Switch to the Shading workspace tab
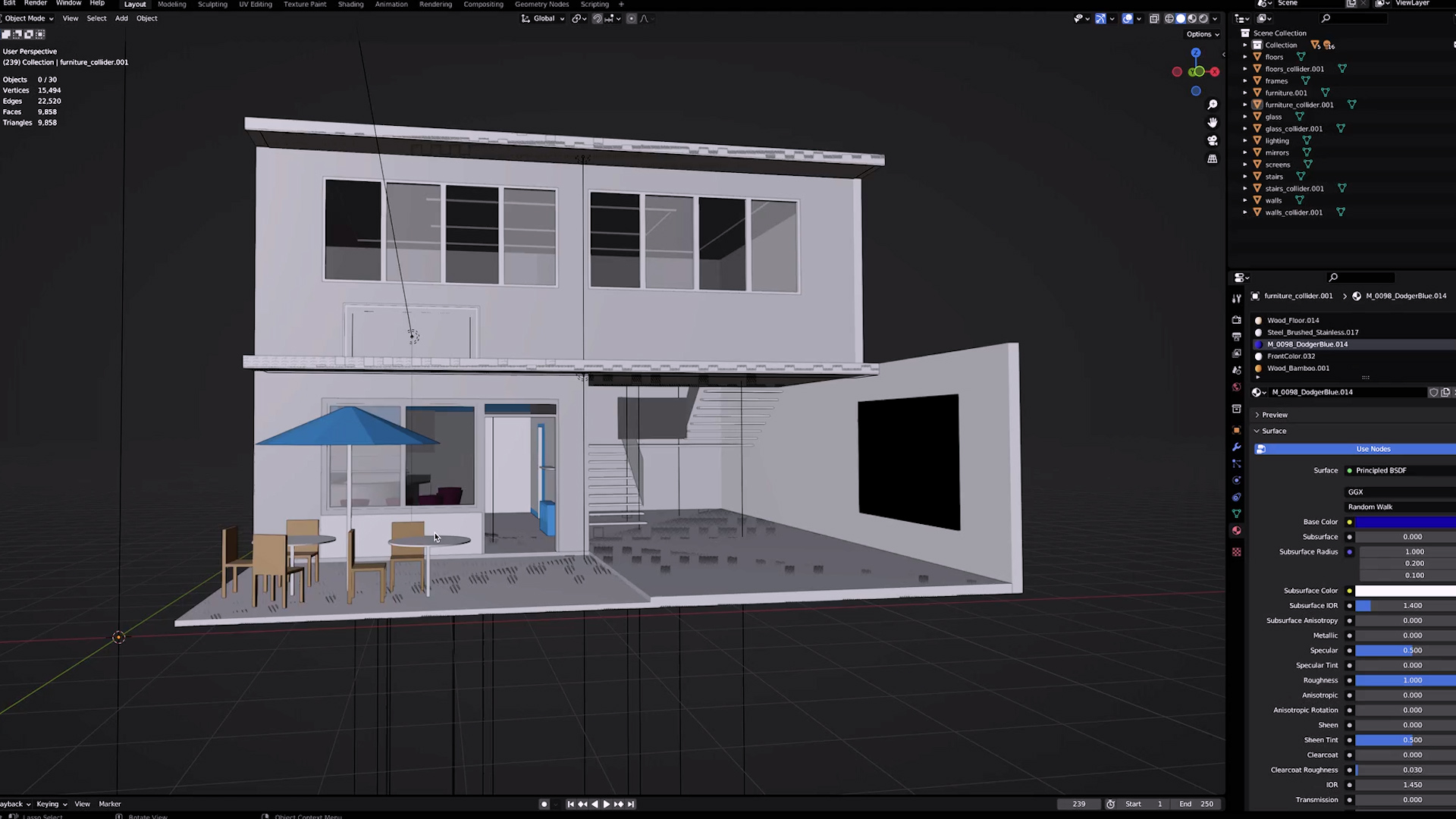 coord(350,5)
